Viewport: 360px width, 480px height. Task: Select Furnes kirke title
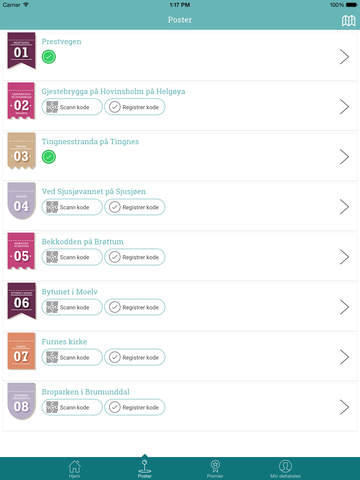click(64, 342)
